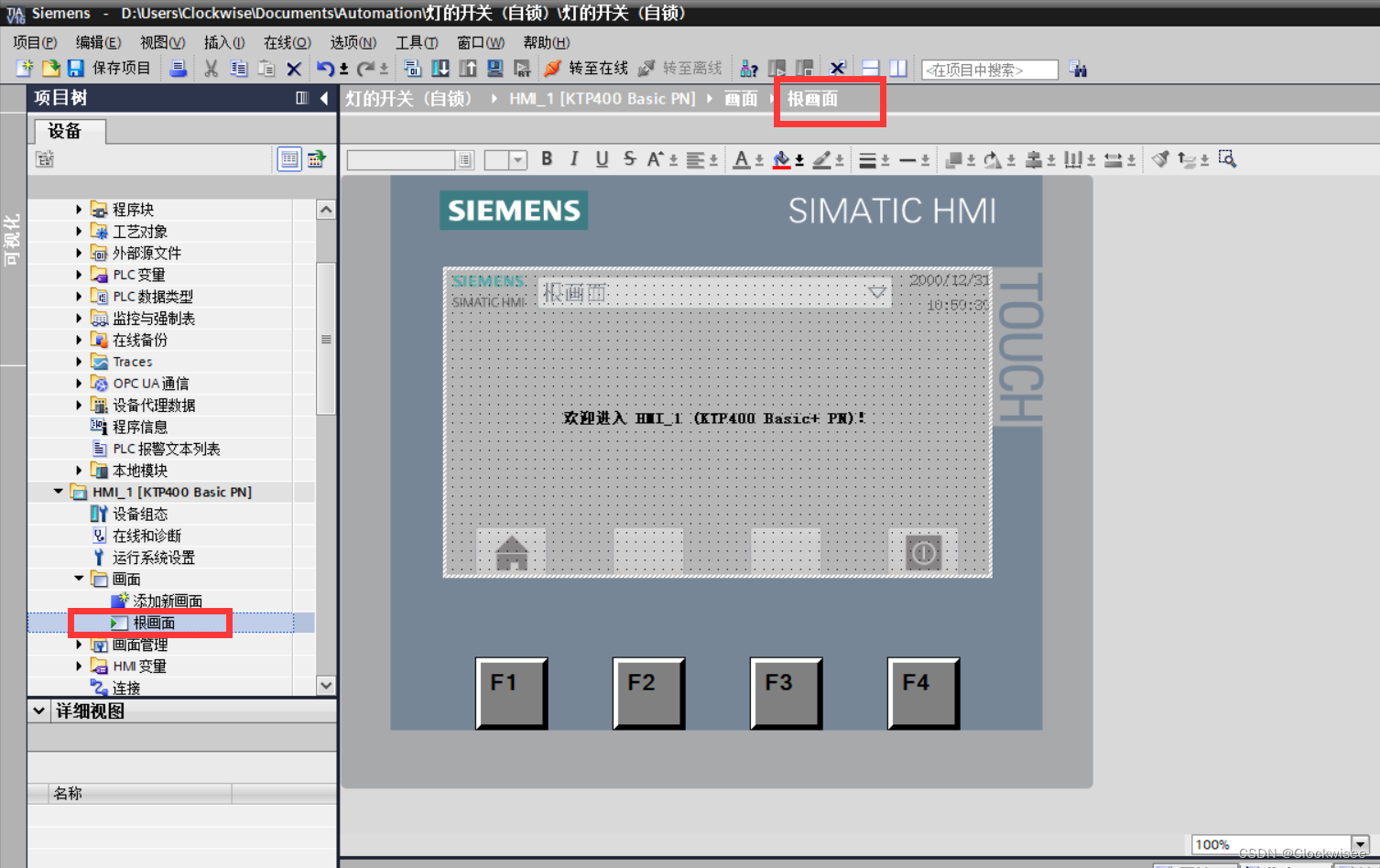The width and height of the screenshot is (1380, 868).
Task: Choose the fill color bucket swatch
Action: point(781,160)
